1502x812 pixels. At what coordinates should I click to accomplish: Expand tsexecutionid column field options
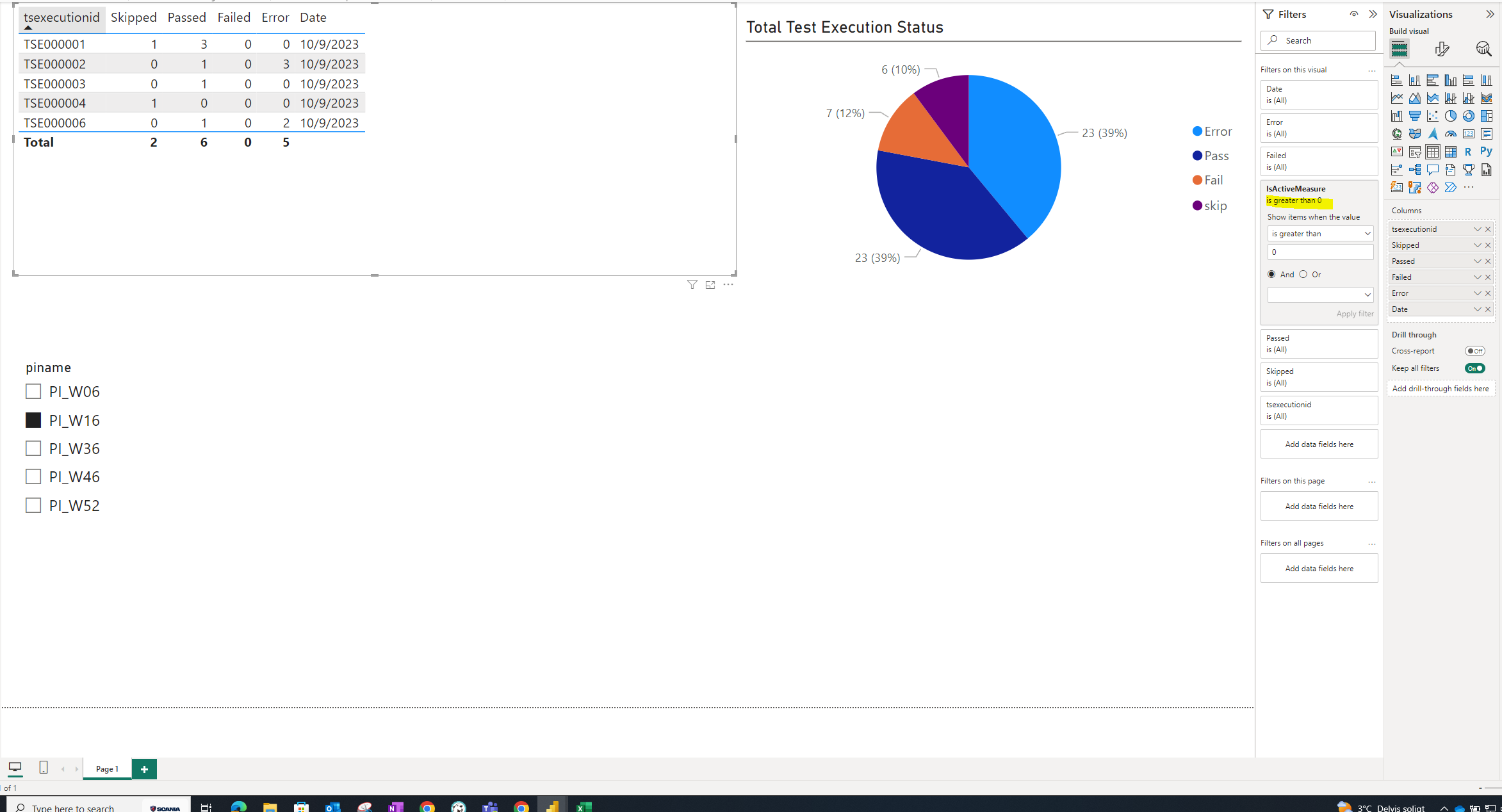pos(1477,229)
